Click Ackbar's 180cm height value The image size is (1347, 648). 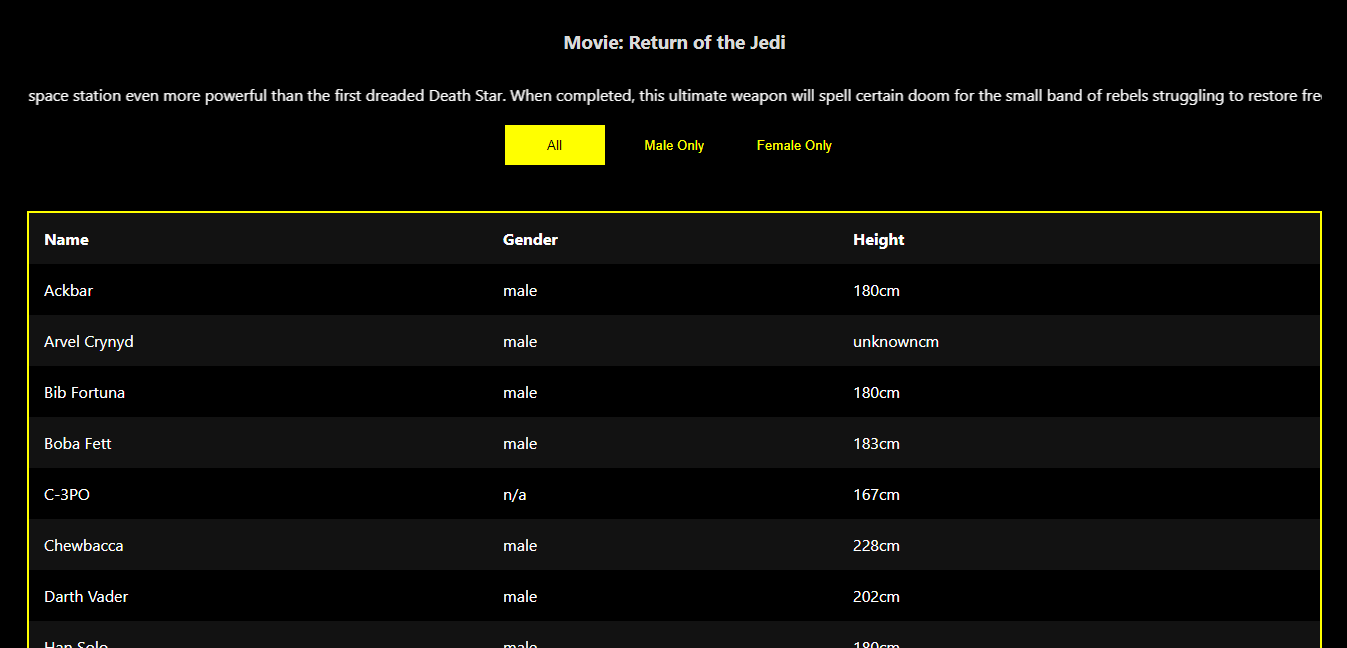coord(876,290)
